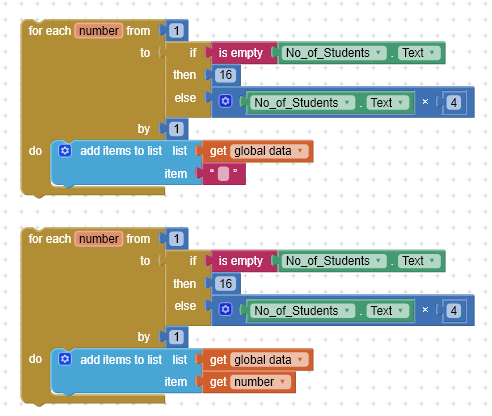The height and width of the screenshot is (416, 492).
Task: Click 'get' on bottom number block
Action: pyautogui.click(x=218, y=382)
